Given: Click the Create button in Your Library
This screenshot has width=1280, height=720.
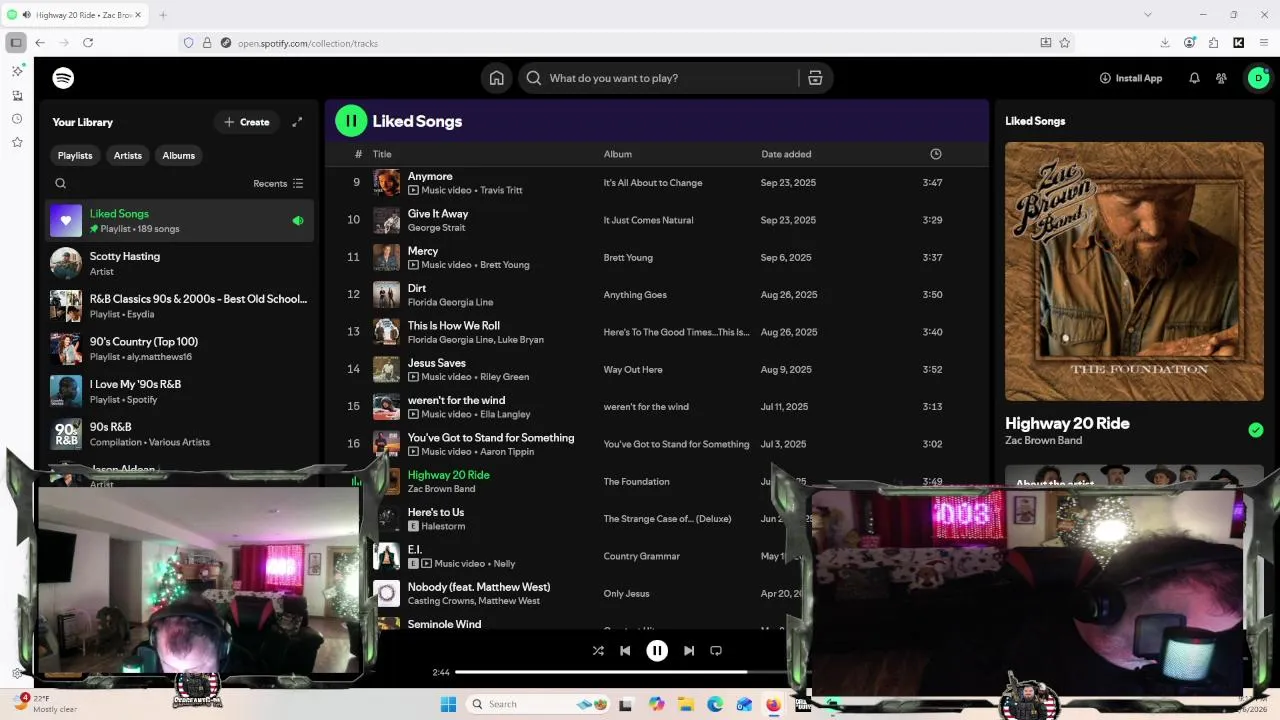Looking at the screenshot, I should [246, 122].
